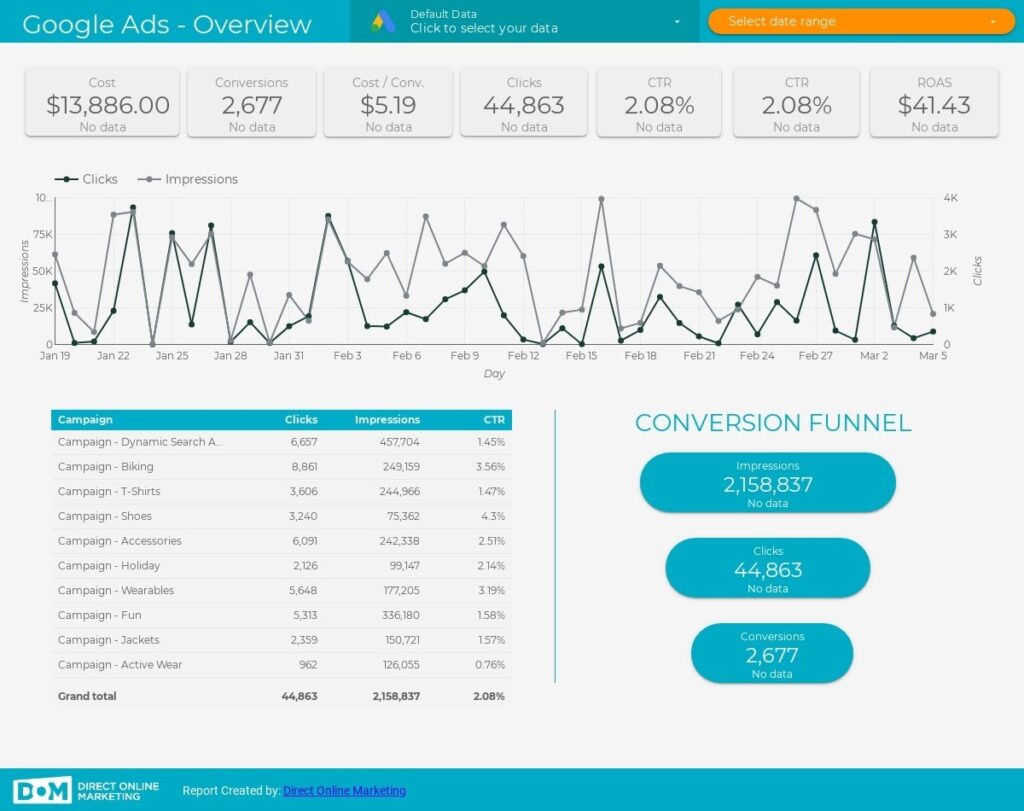Select the Conversions scorecard showing 2,677

pyautogui.click(x=252, y=102)
